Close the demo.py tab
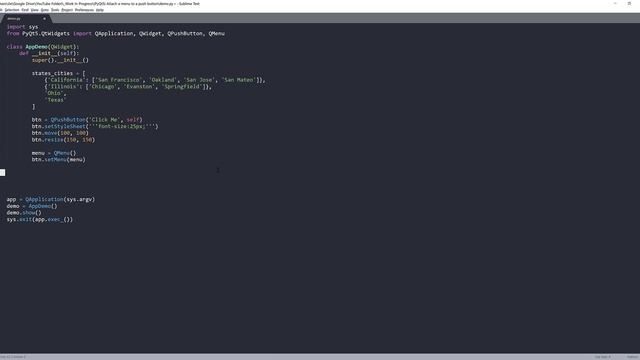The image size is (640, 360). click(44, 18)
